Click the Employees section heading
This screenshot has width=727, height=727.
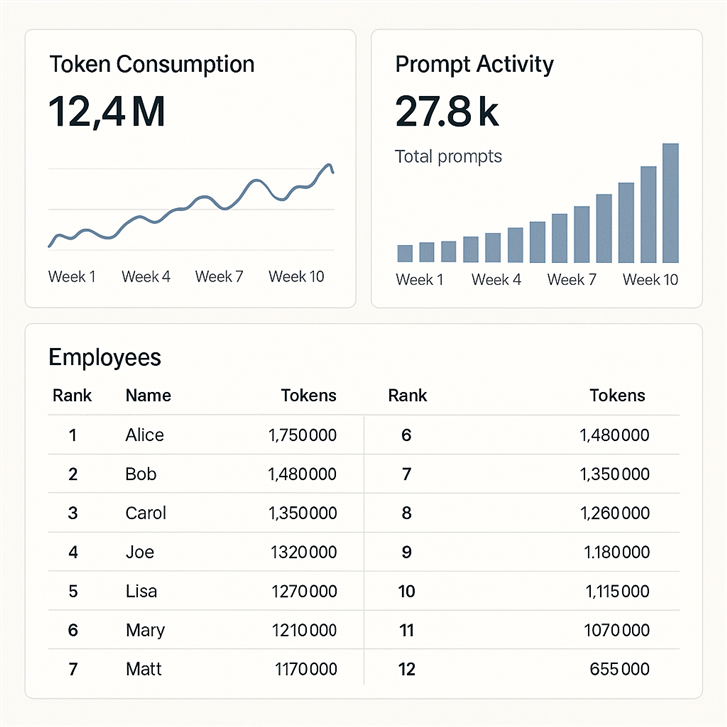pos(104,357)
